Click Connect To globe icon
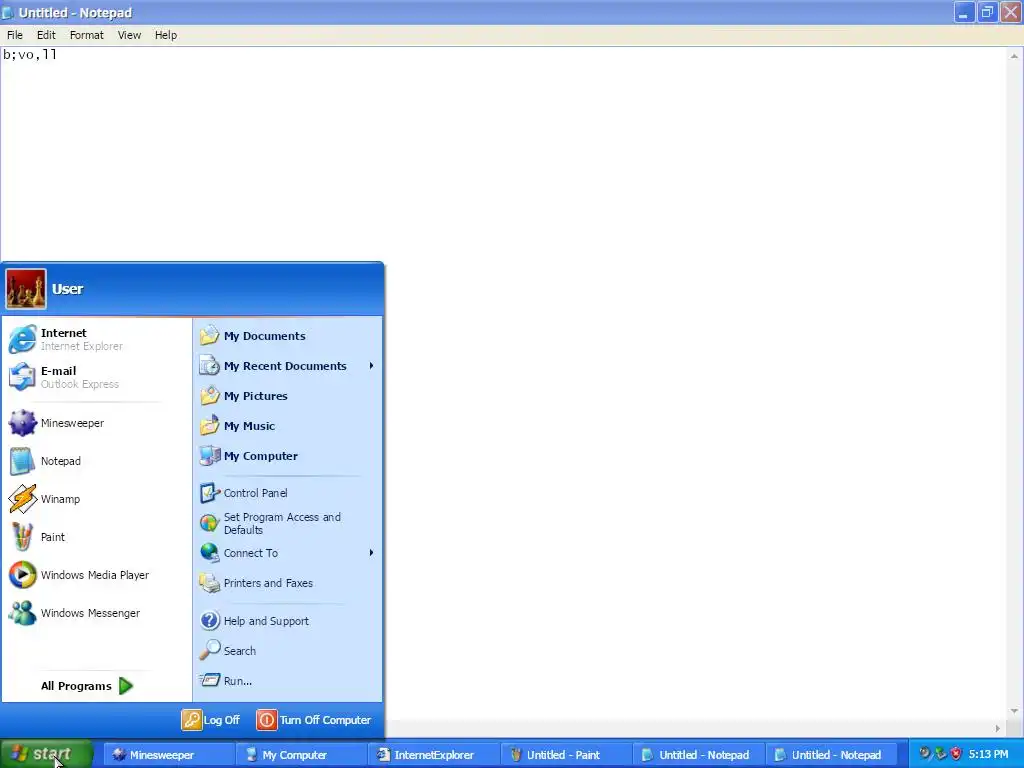Image resolution: width=1024 pixels, height=768 pixels. click(209, 552)
